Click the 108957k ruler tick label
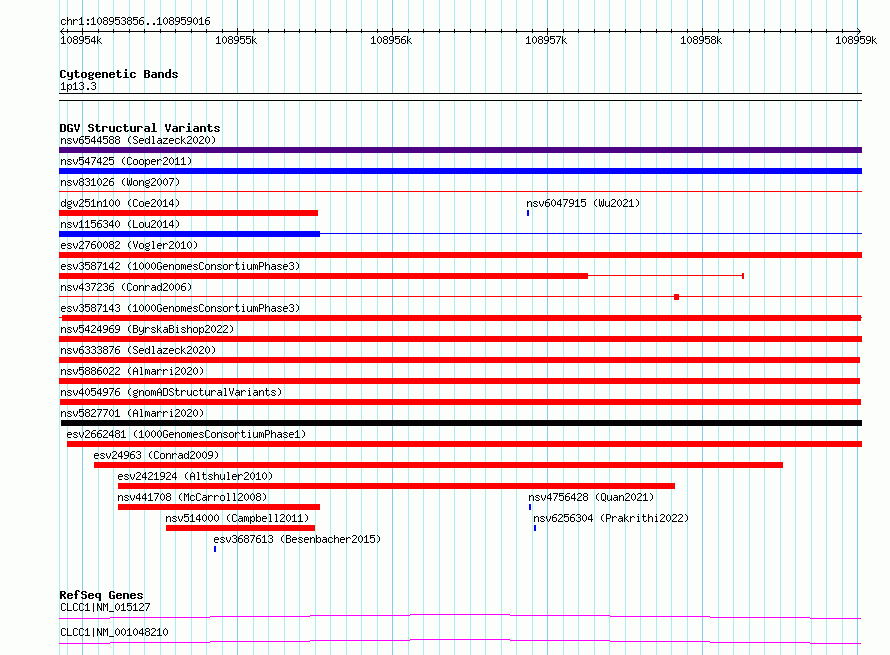The height and width of the screenshot is (655, 890). pos(546,40)
